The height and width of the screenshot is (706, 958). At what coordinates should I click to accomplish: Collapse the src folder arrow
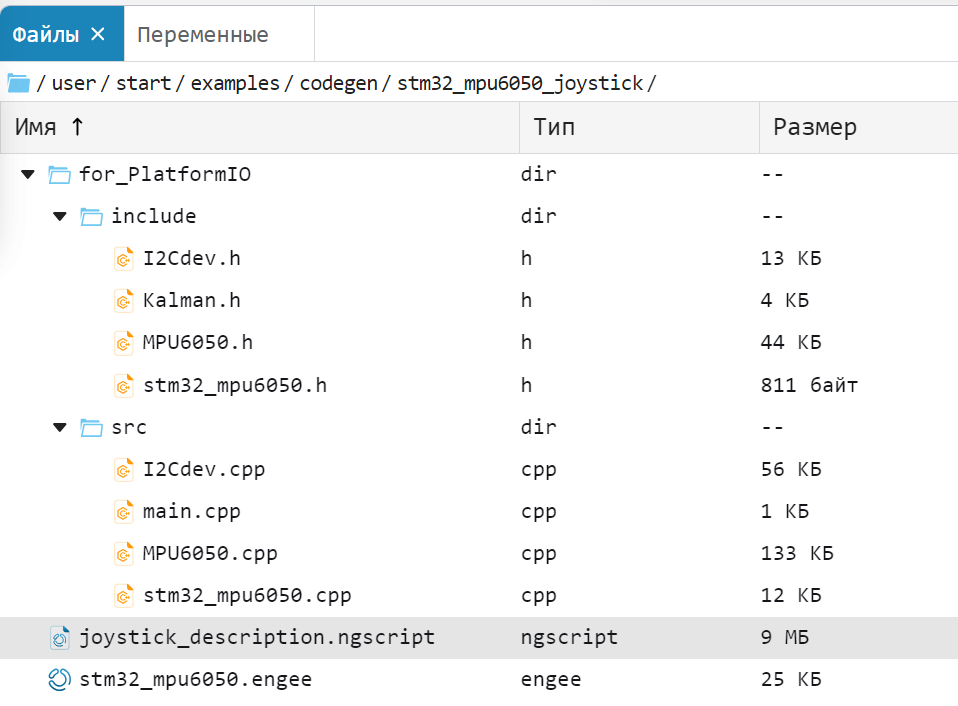60,428
